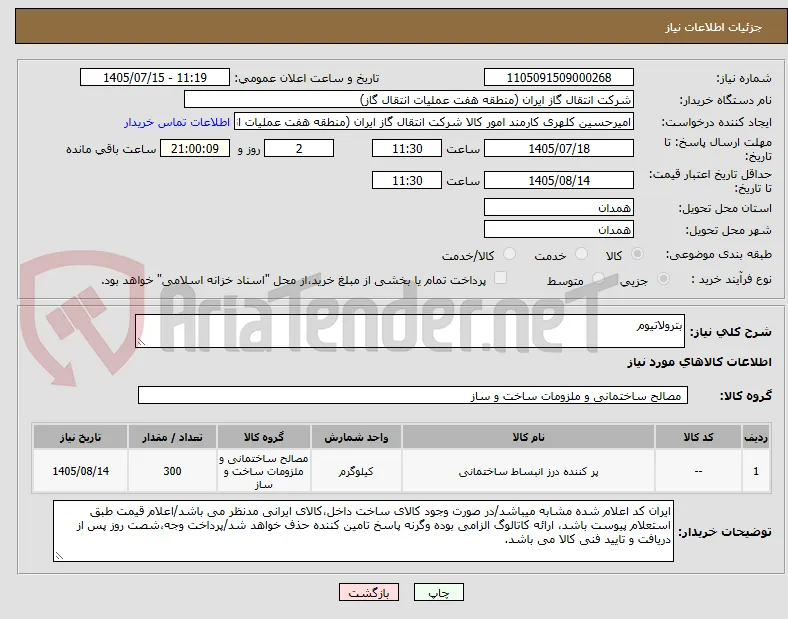Click the response deadline time 11:30 field
The height and width of the screenshot is (619, 788).
[407, 148]
